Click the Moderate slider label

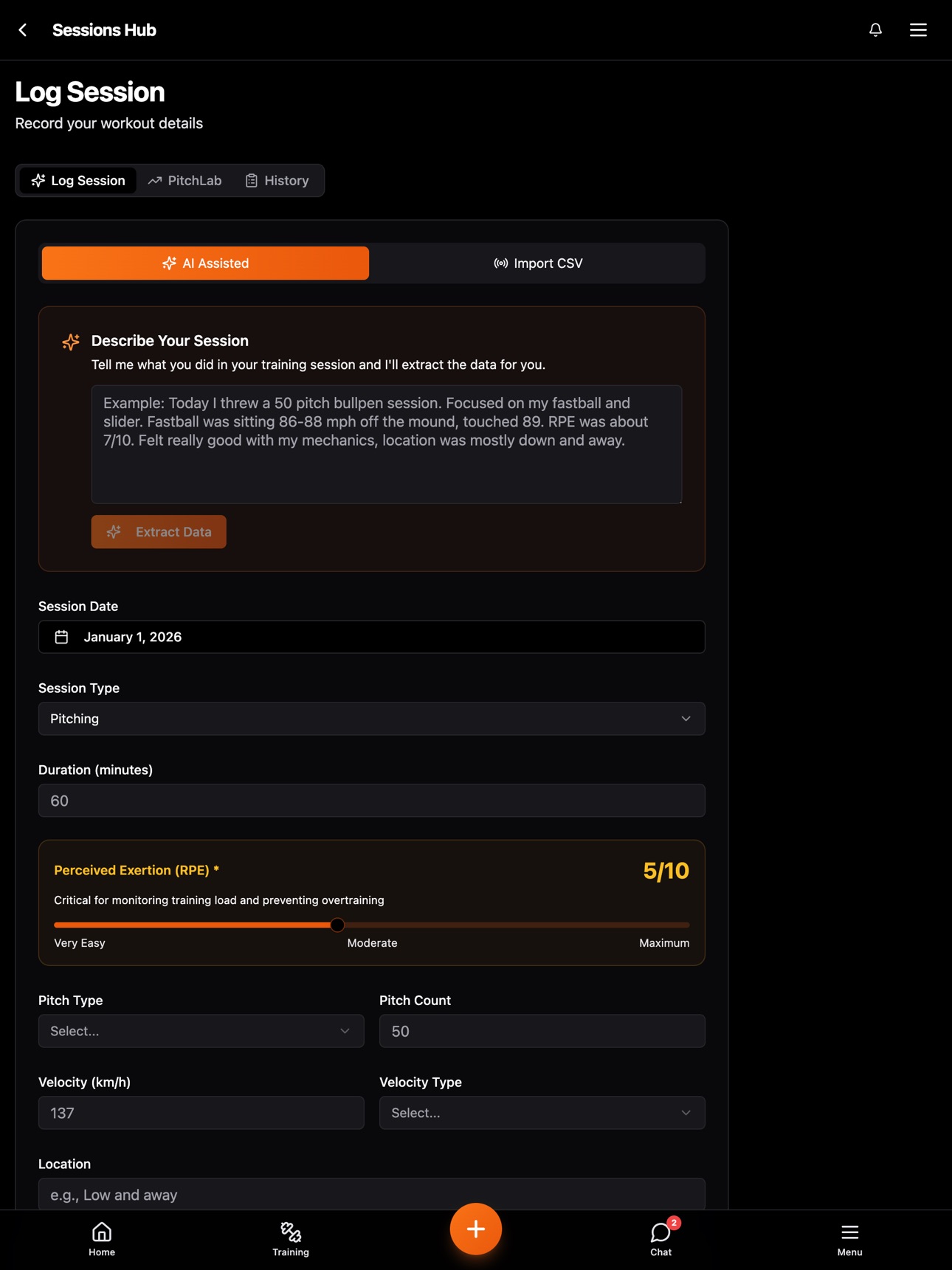click(x=372, y=943)
